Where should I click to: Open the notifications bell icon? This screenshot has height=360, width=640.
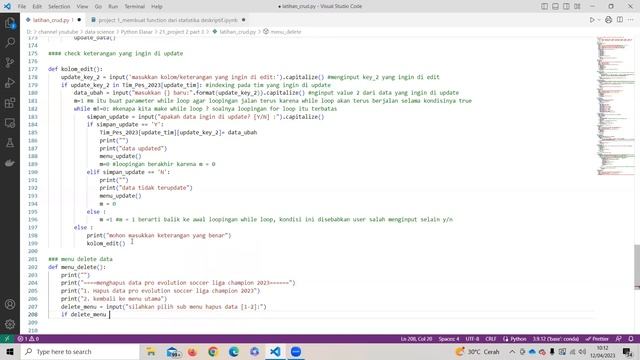[631, 339]
